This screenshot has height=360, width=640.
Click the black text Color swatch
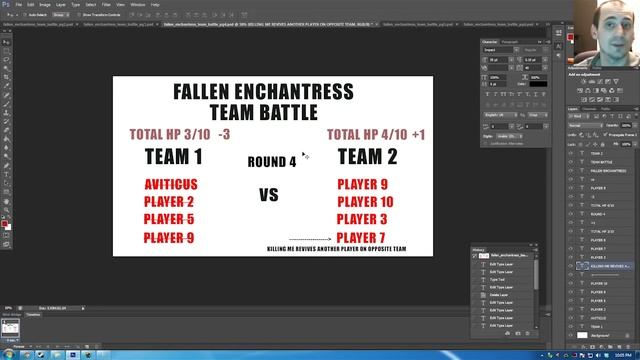(538, 84)
